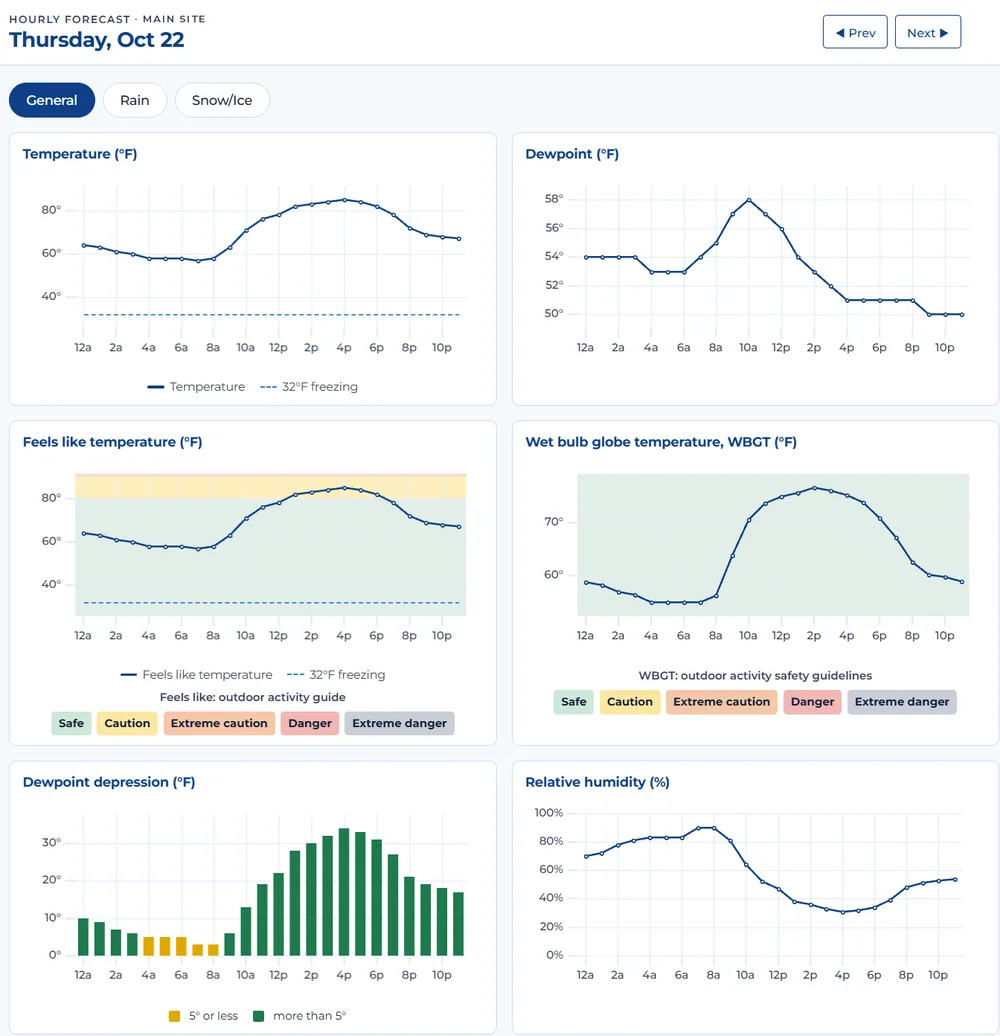Click the 12a bar in Dewpoint depression chart
Viewport: 1000px width, 1036px height.
coord(83,937)
